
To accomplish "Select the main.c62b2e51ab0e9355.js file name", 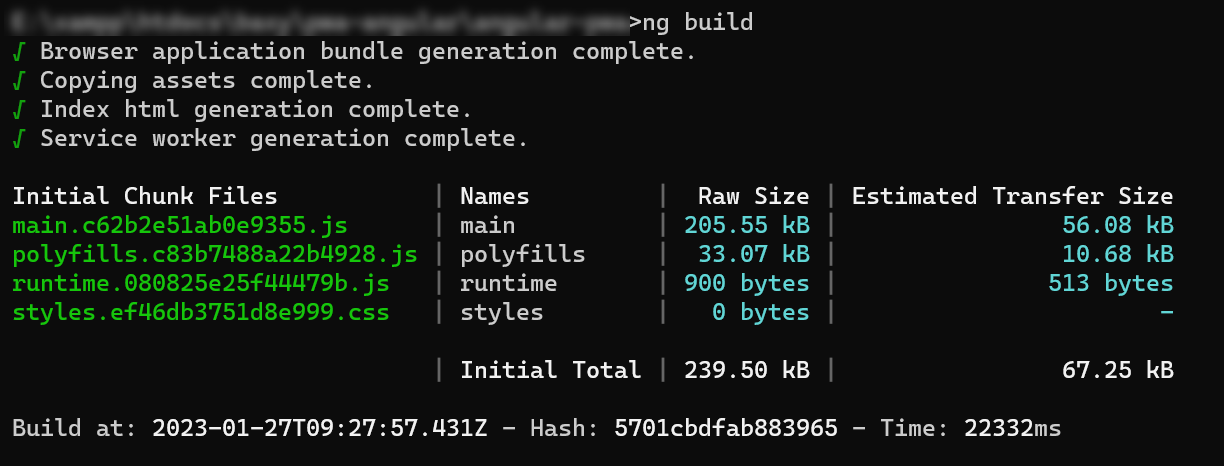I will (x=180, y=226).
